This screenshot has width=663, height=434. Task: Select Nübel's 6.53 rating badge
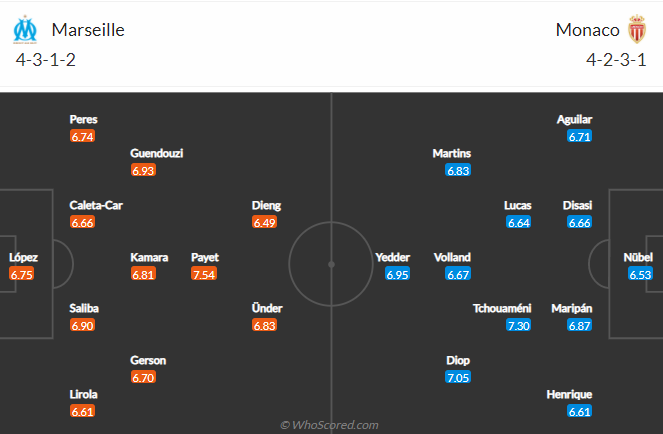pyautogui.click(x=640, y=274)
